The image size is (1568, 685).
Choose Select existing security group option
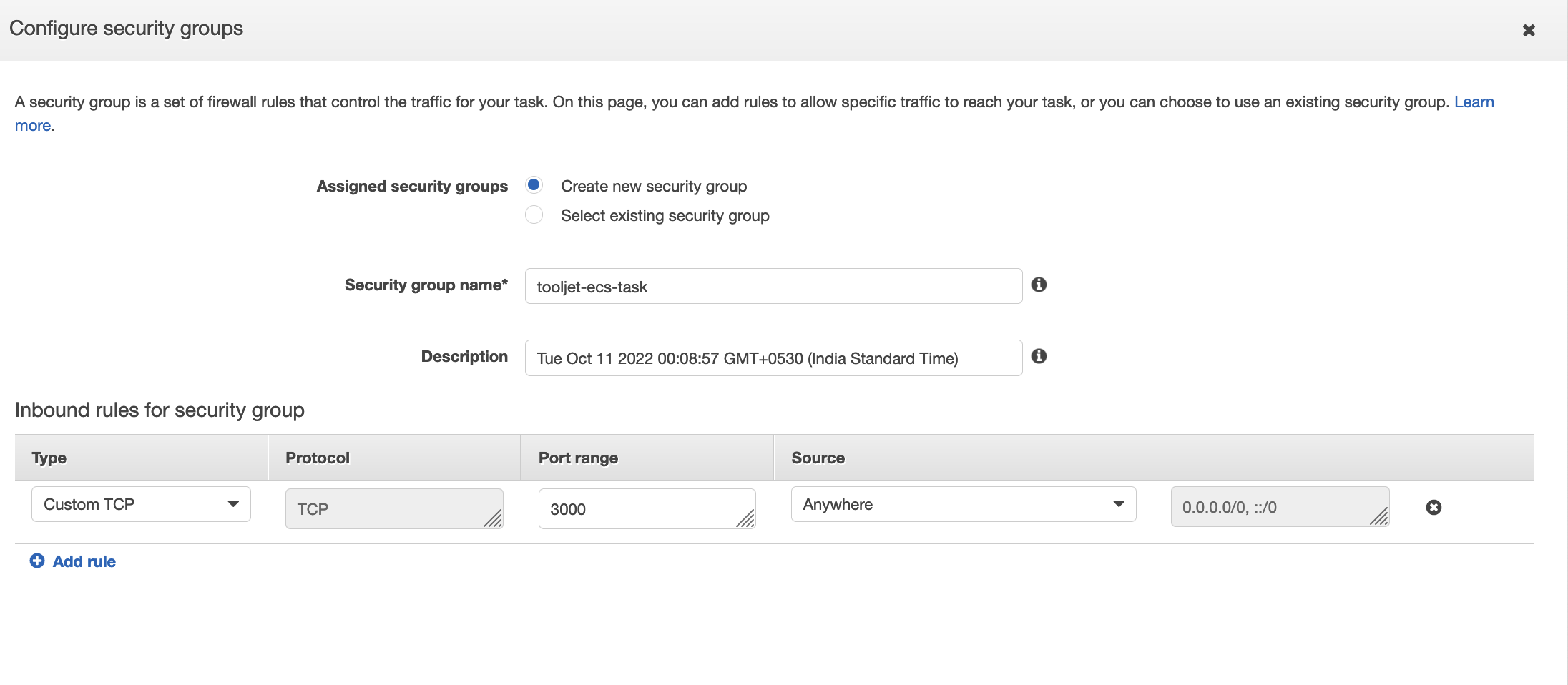tap(534, 215)
